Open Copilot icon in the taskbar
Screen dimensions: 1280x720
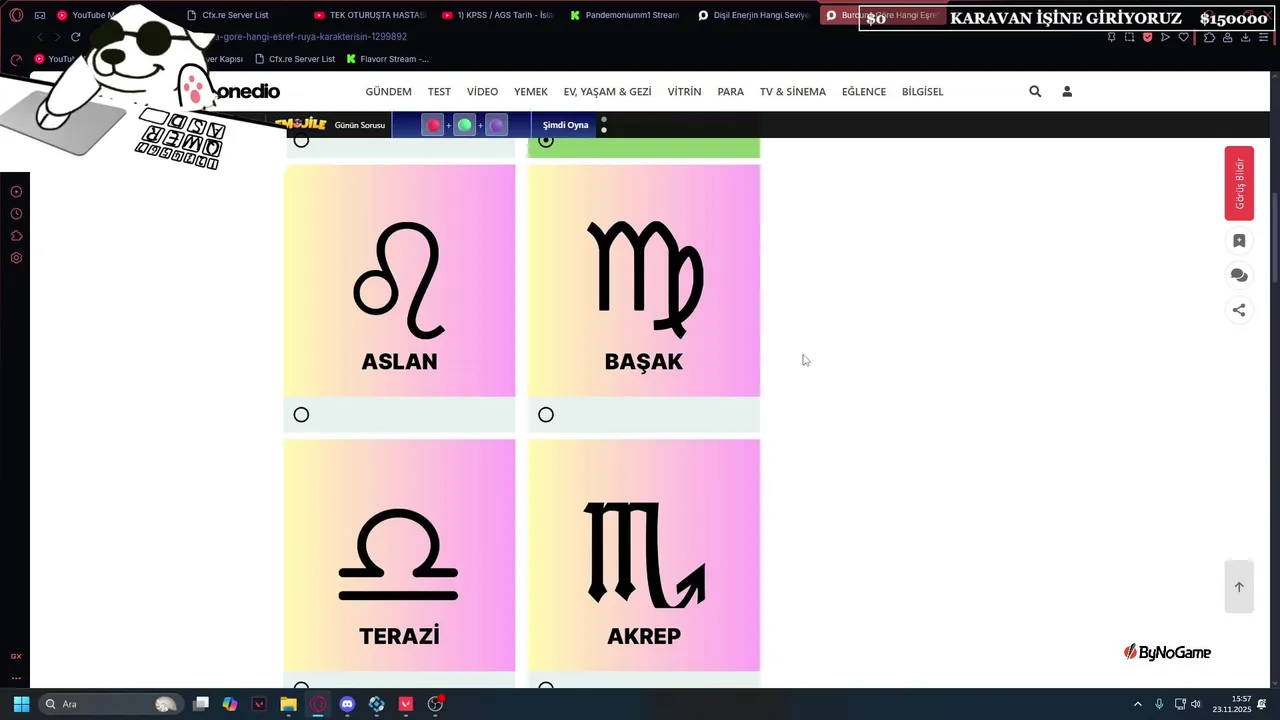click(230, 704)
